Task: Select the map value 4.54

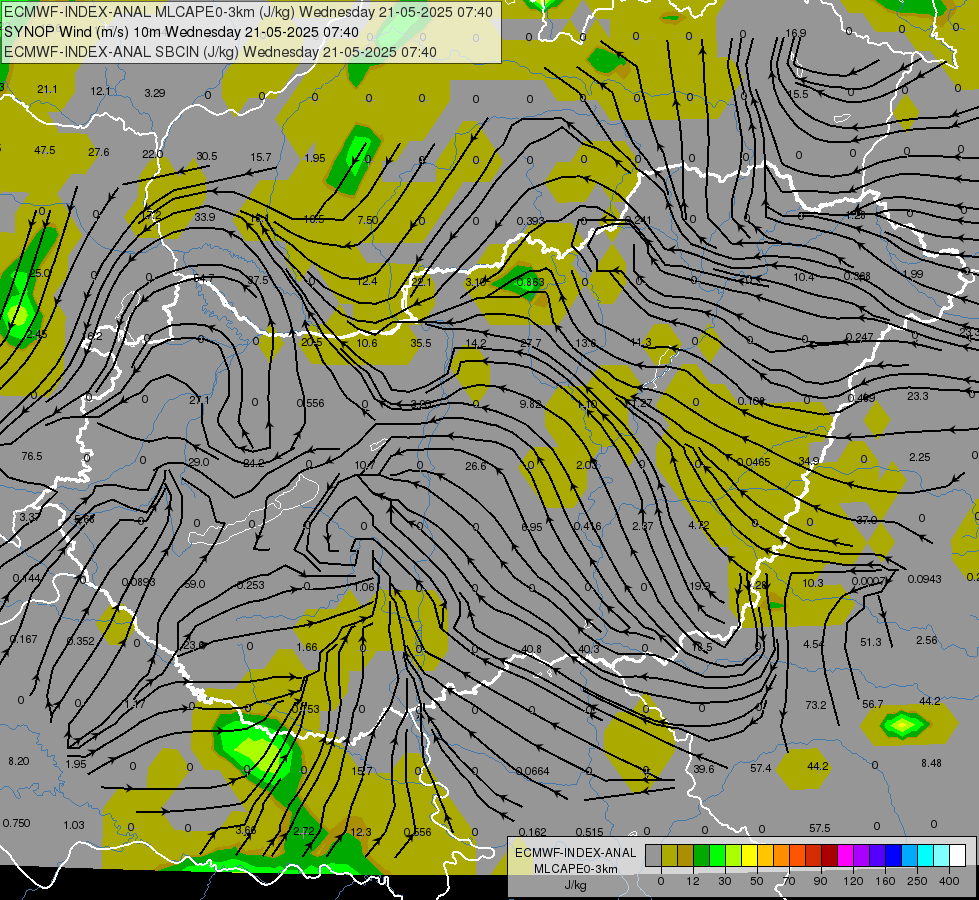Action: pos(814,644)
